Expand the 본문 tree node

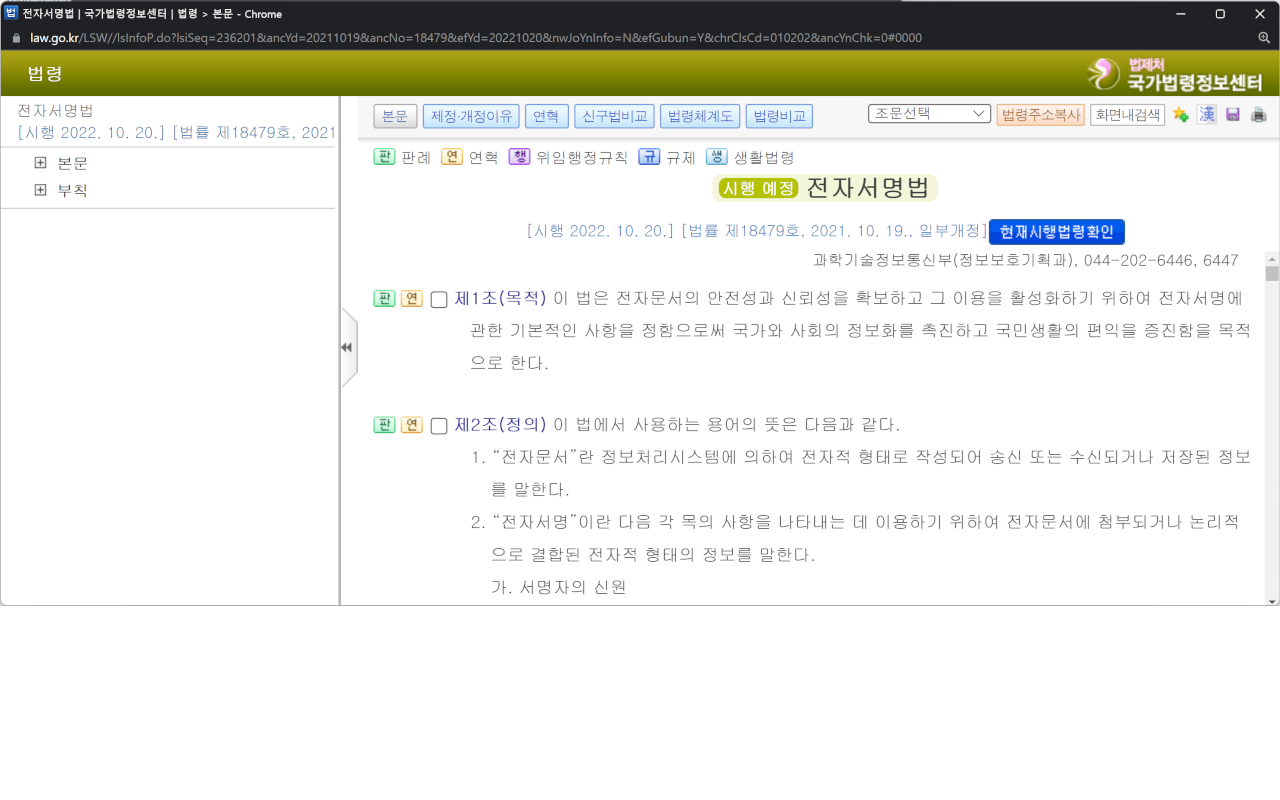coord(41,163)
